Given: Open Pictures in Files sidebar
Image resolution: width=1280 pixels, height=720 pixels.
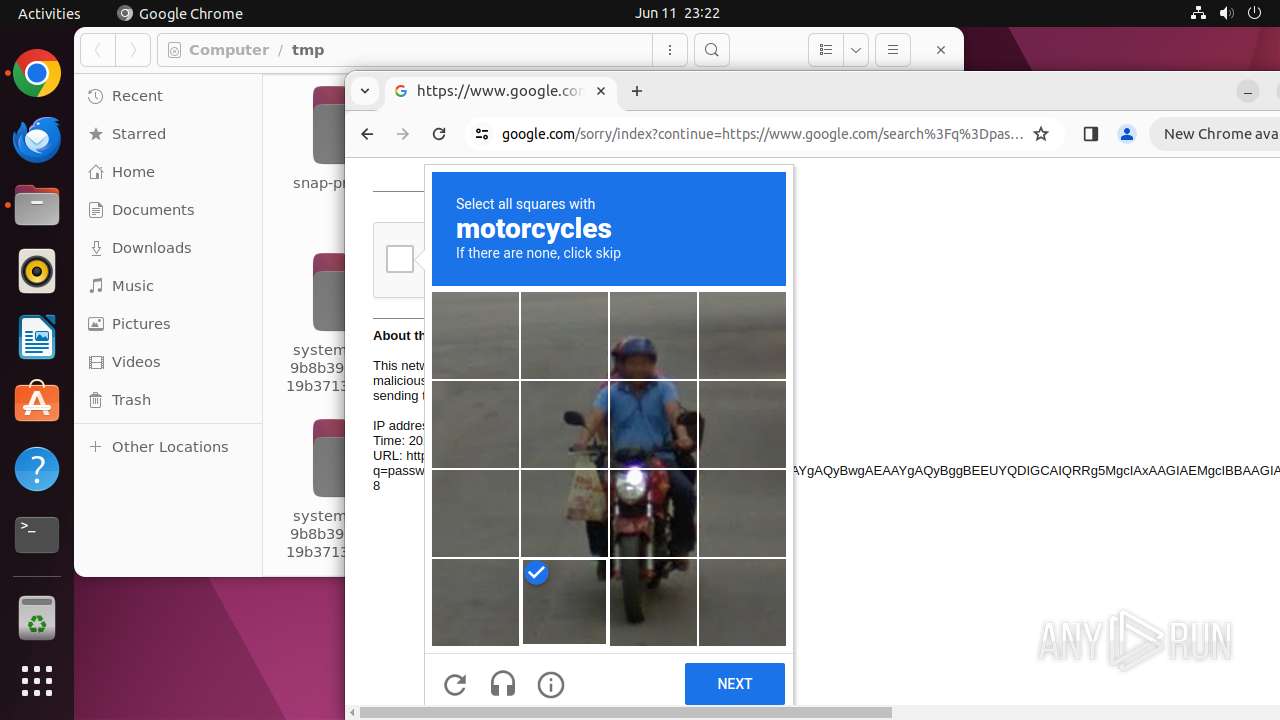Looking at the screenshot, I should (168, 324).
